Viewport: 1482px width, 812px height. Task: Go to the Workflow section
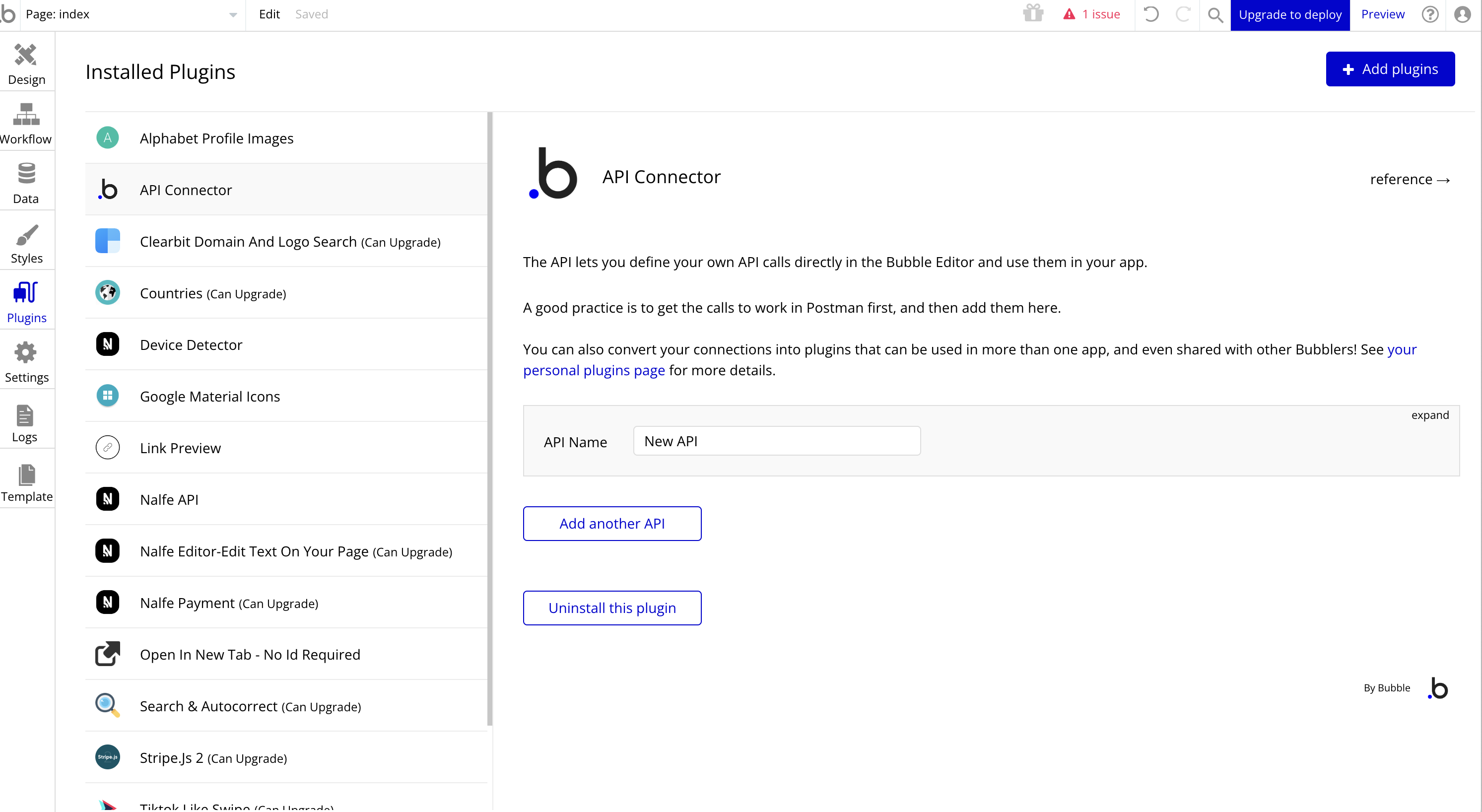26,115
